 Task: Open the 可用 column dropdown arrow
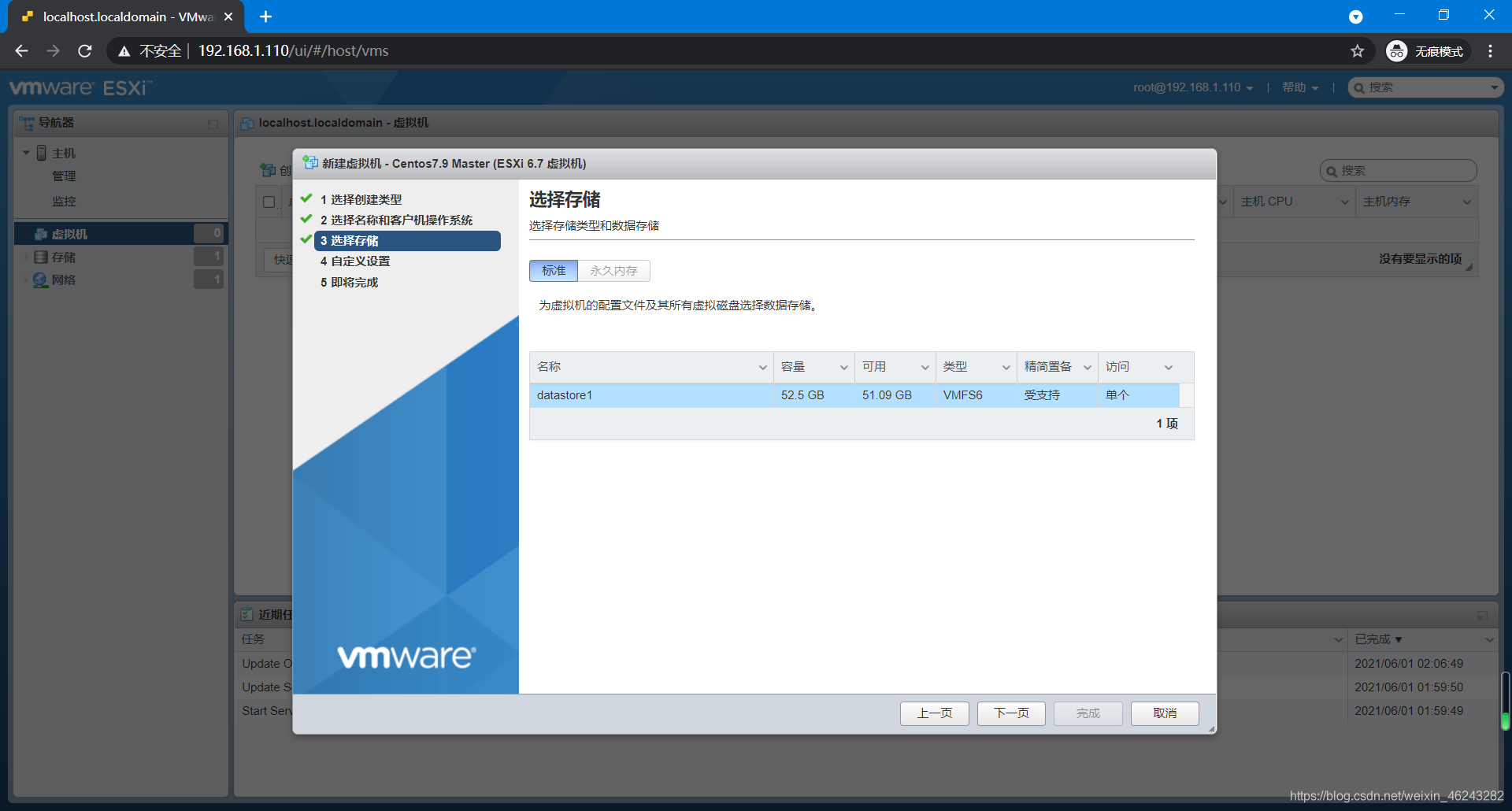click(925, 368)
